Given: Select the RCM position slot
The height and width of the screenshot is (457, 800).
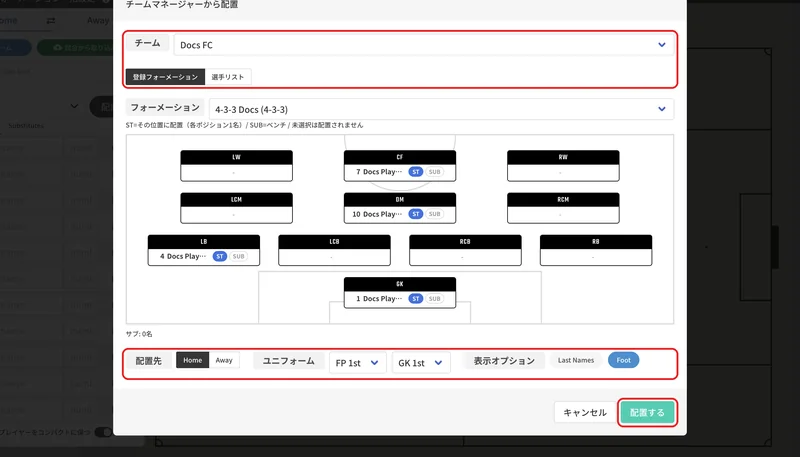Looking at the screenshot, I should click(563, 208).
